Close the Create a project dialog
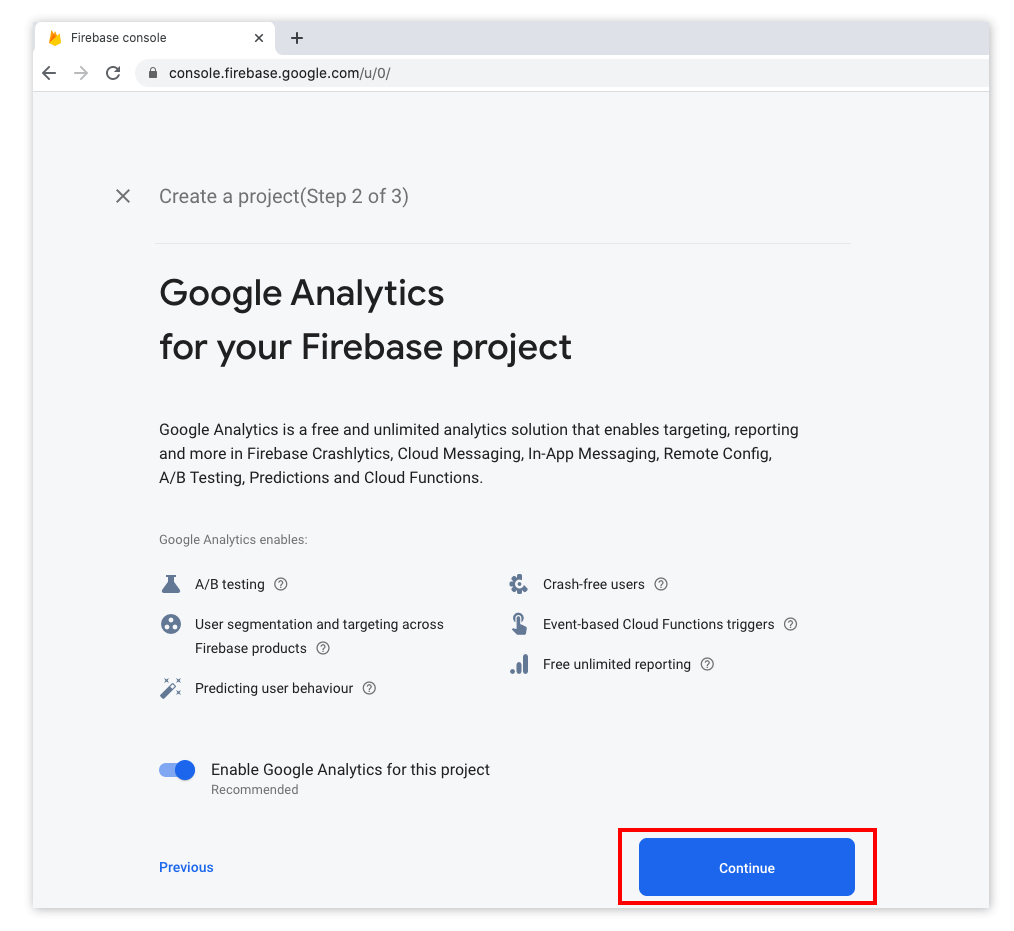Viewport: 1014px width, 931px height. click(123, 196)
